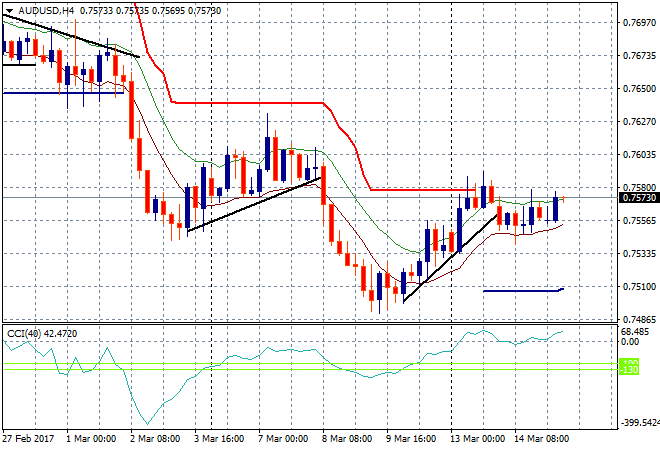Click the 7 Mar 00:00 time label
Screen dimensions: 660x450
(283, 439)
